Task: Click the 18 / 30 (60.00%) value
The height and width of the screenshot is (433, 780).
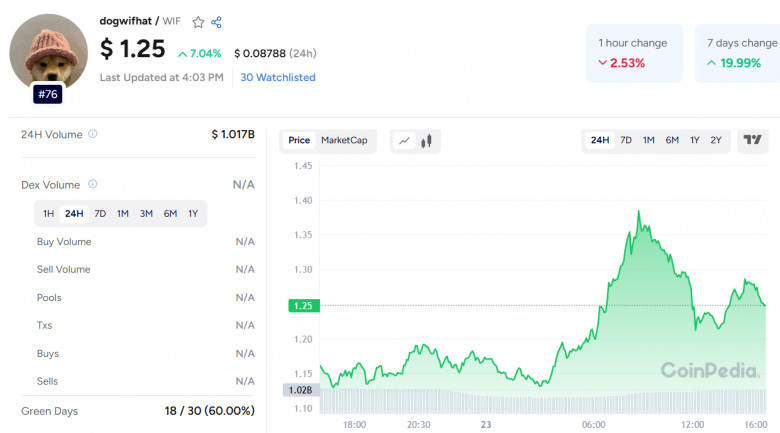Action: [209, 411]
